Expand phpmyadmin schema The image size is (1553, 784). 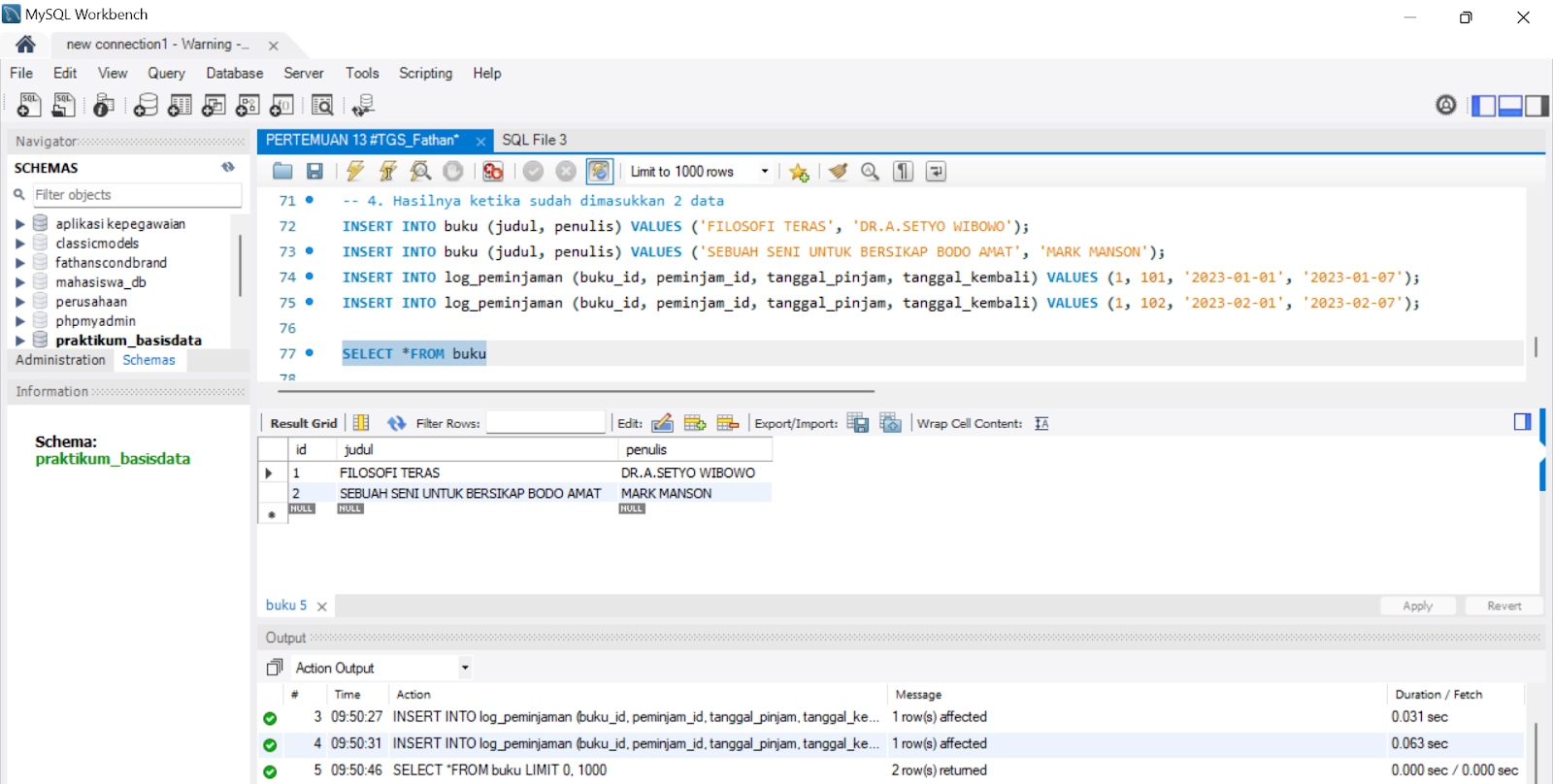20,321
